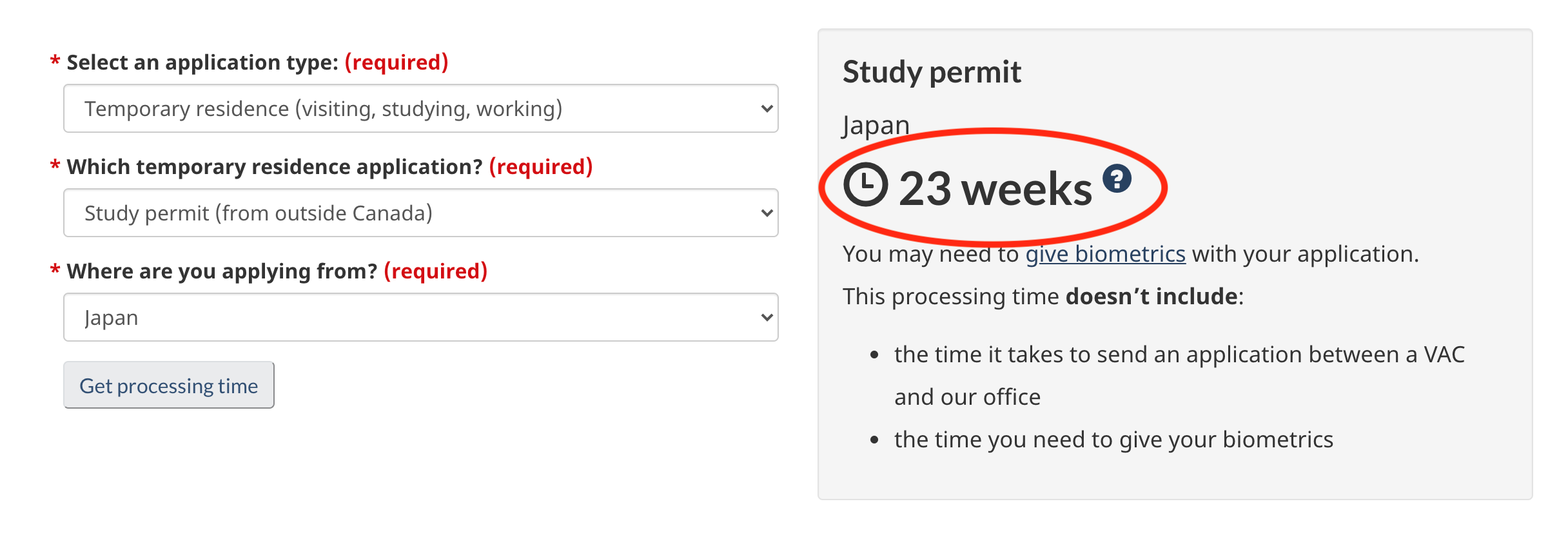Open the Japan country dropdown
The height and width of the screenshot is (535, 1568).
coord(420,317)
